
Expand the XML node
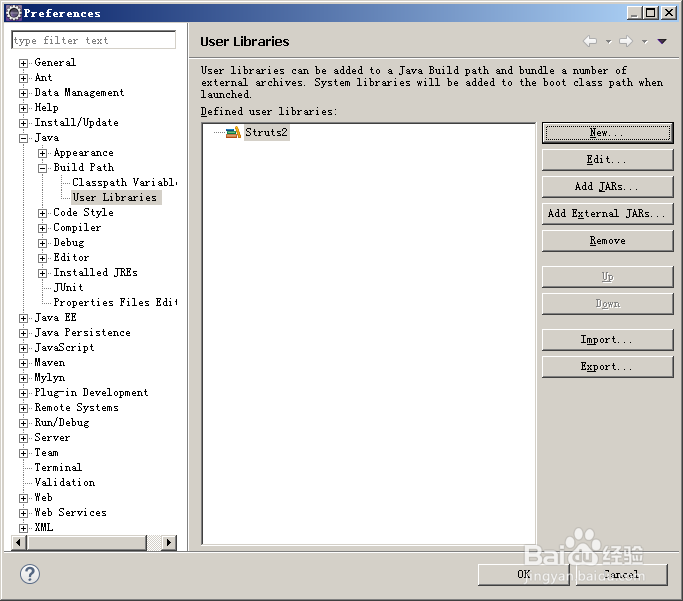24,529
